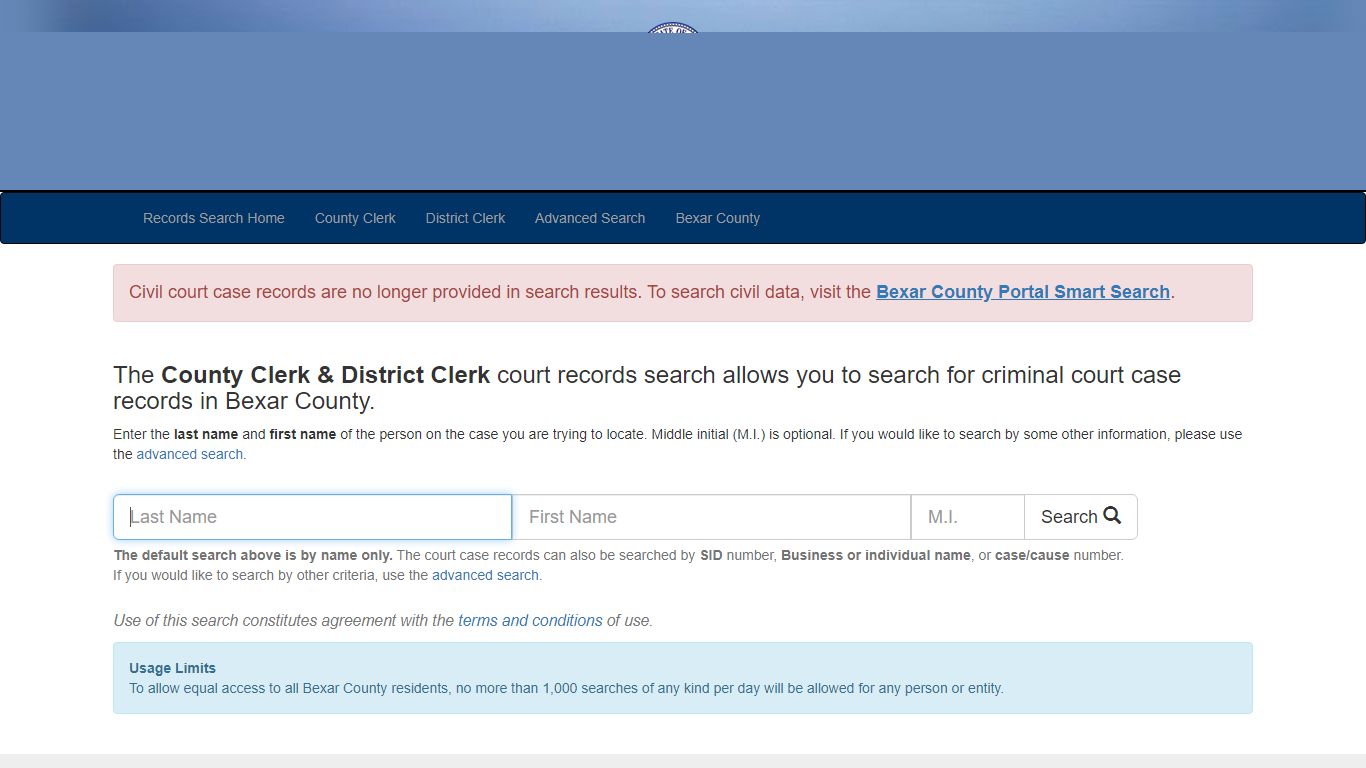Image resolution: width=1366 pixels, height=768 pixels.
Task: Focus the First Name field
Action: coord(711,517)
